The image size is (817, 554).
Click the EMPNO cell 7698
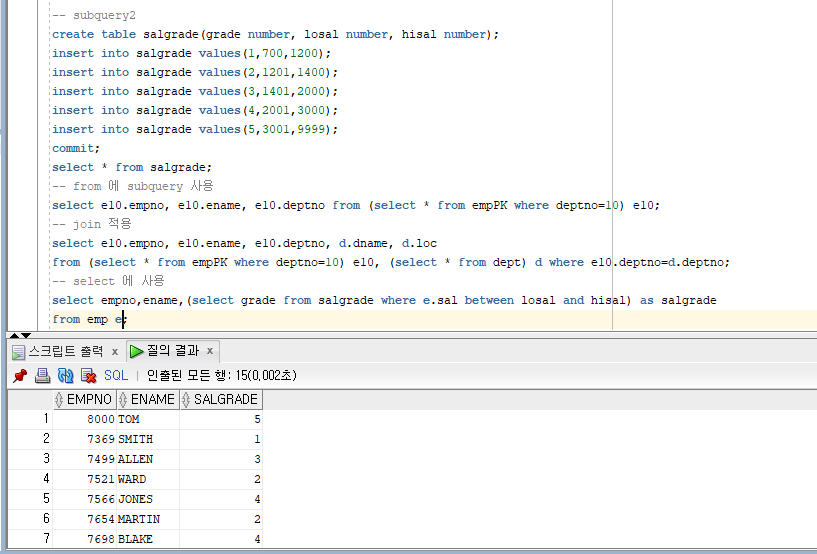pos(85,538)
